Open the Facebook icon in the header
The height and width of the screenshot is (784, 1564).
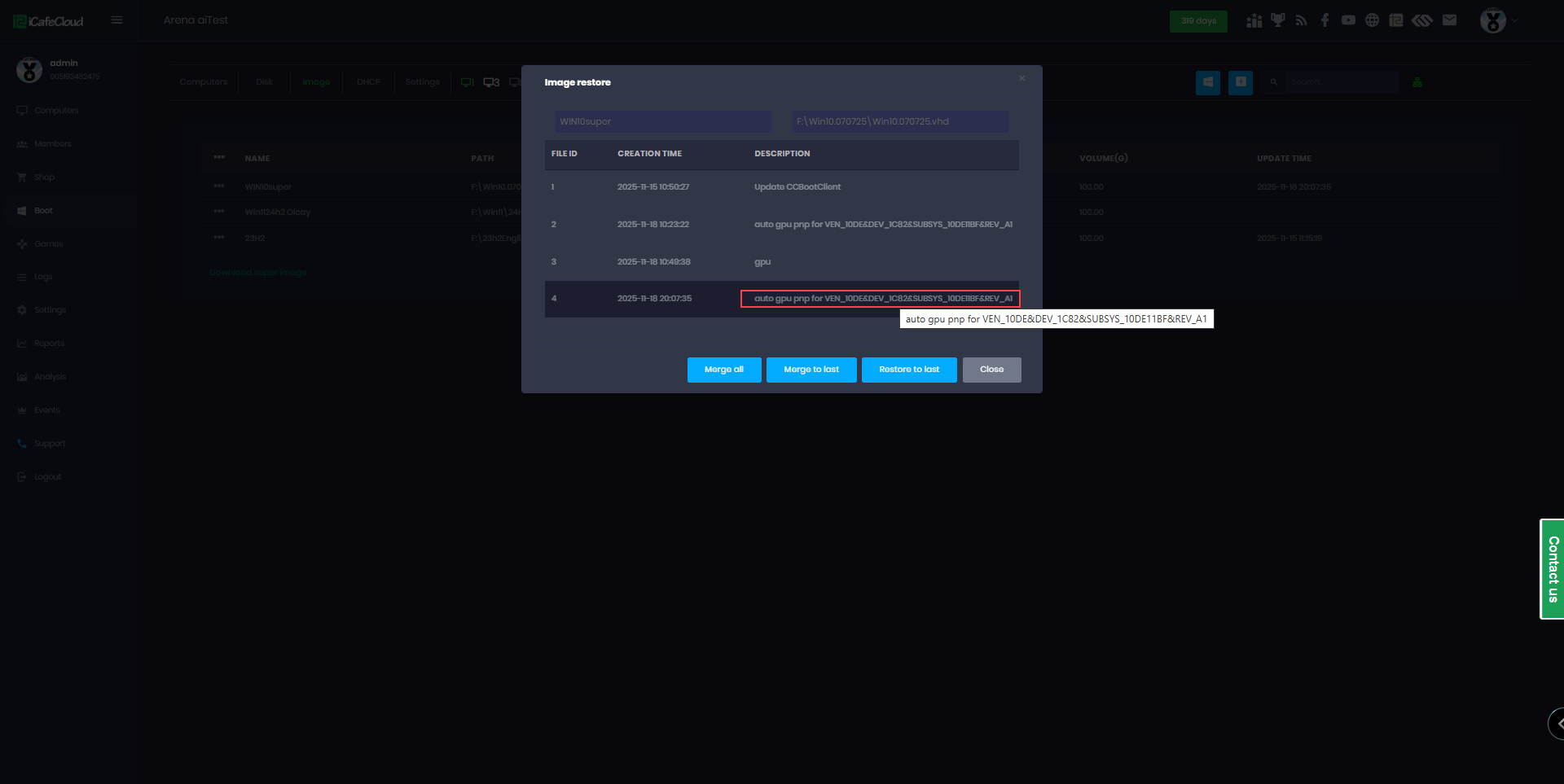pos(1325,20)
